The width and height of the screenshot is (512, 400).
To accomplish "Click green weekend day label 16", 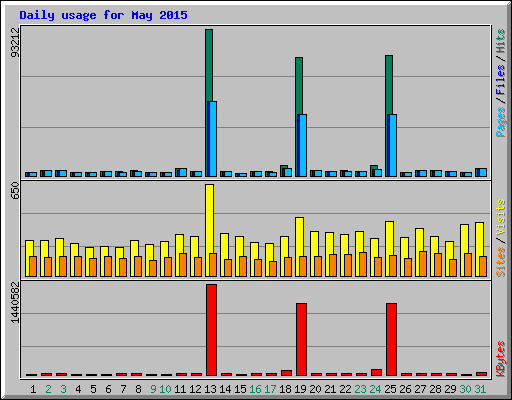I will [255, 389].
